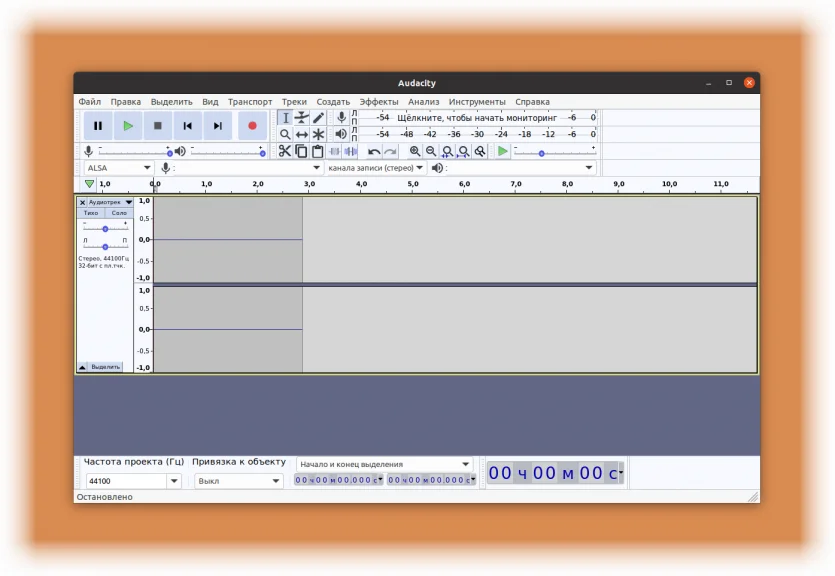Click Play-at-speed green button

(x=502, y=152)
